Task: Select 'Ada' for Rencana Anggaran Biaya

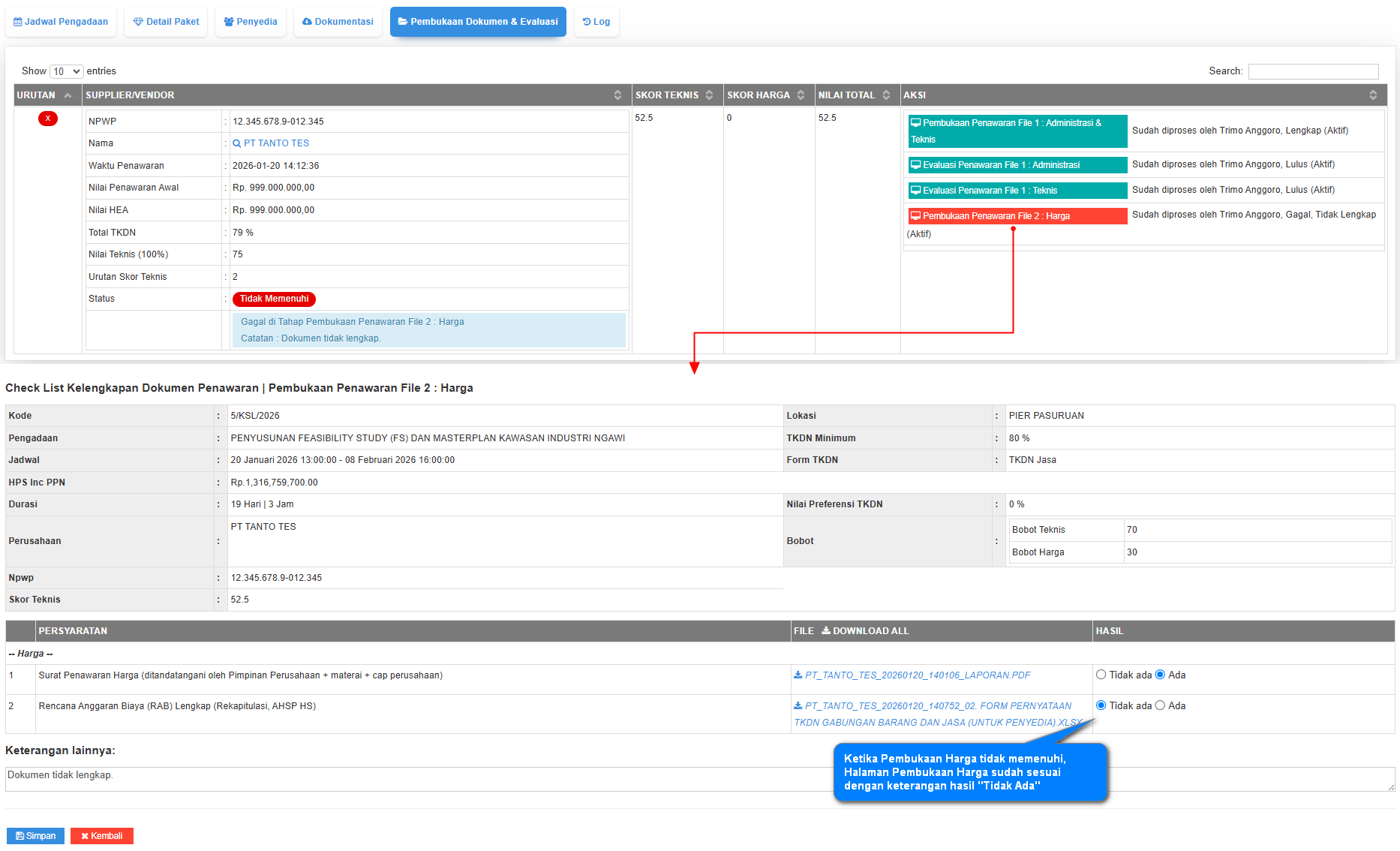Action: 1160,705
